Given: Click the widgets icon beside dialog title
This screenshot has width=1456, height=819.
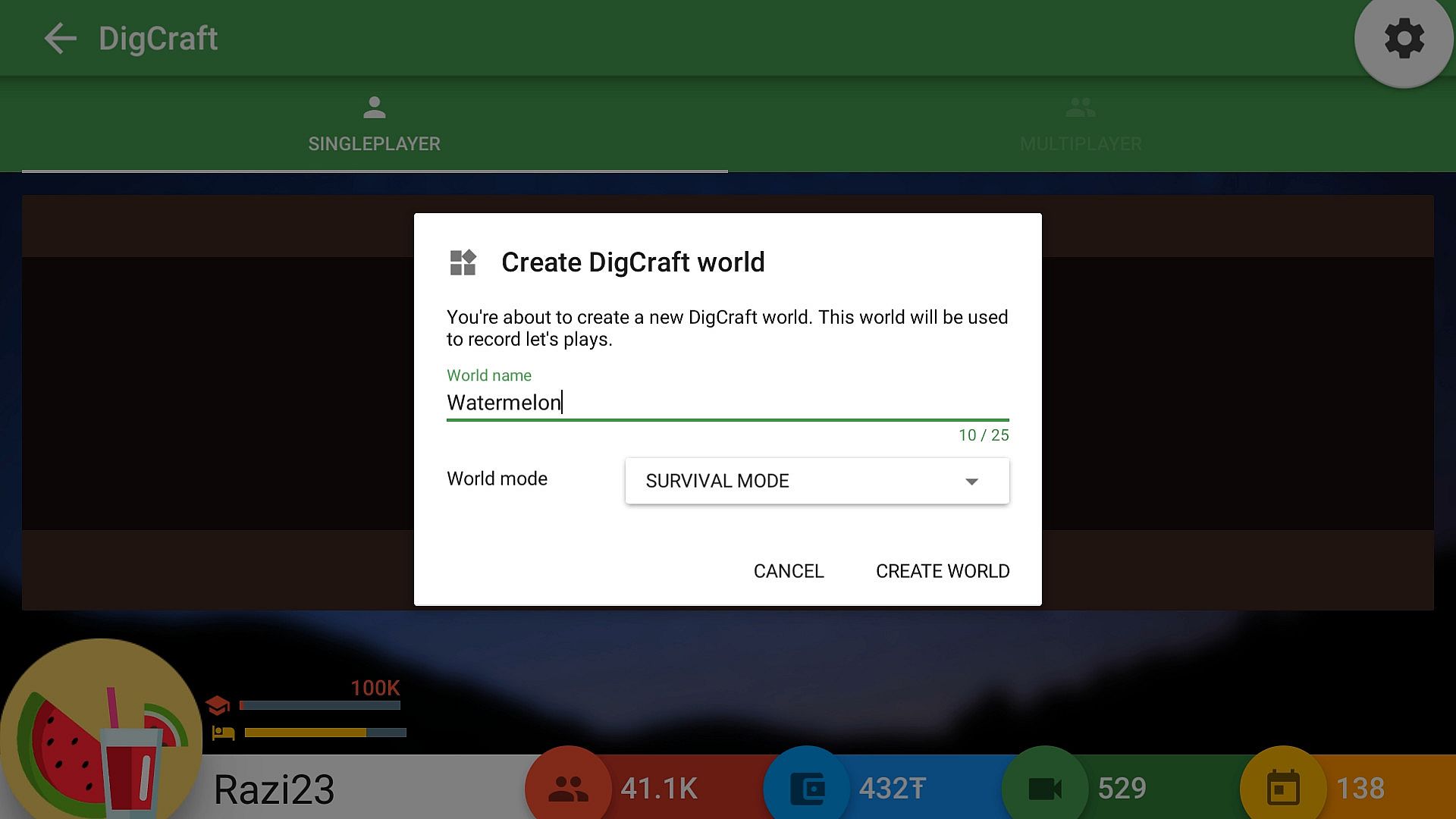Looking at the screenshot, I should (x=463, y=262).
